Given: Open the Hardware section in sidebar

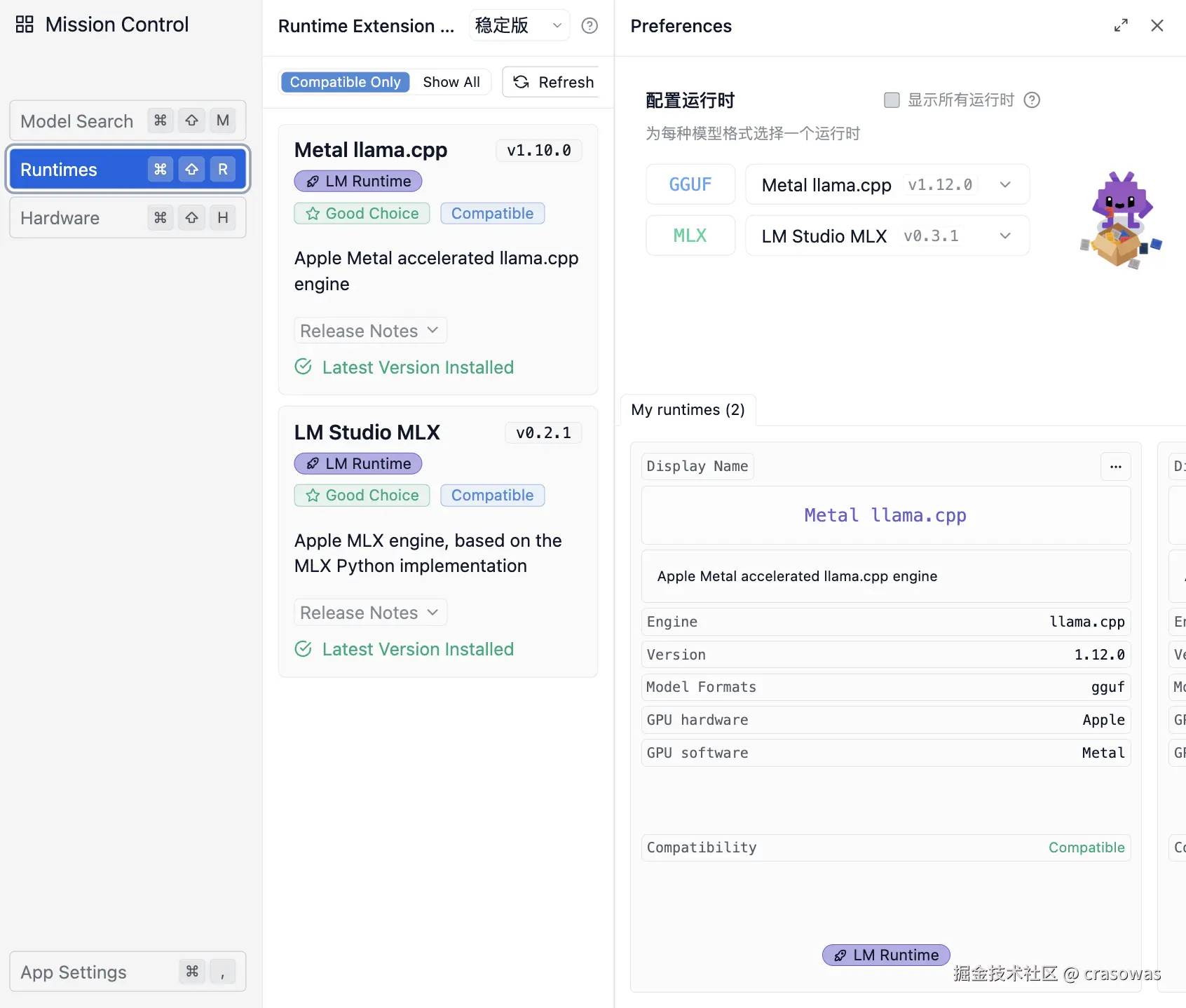Looking at the screenshot, I should click(x=128, y=218).
